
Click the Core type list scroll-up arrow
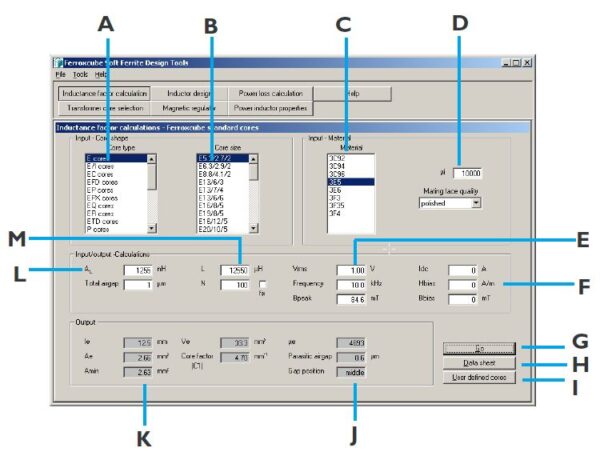pos(152,159)
